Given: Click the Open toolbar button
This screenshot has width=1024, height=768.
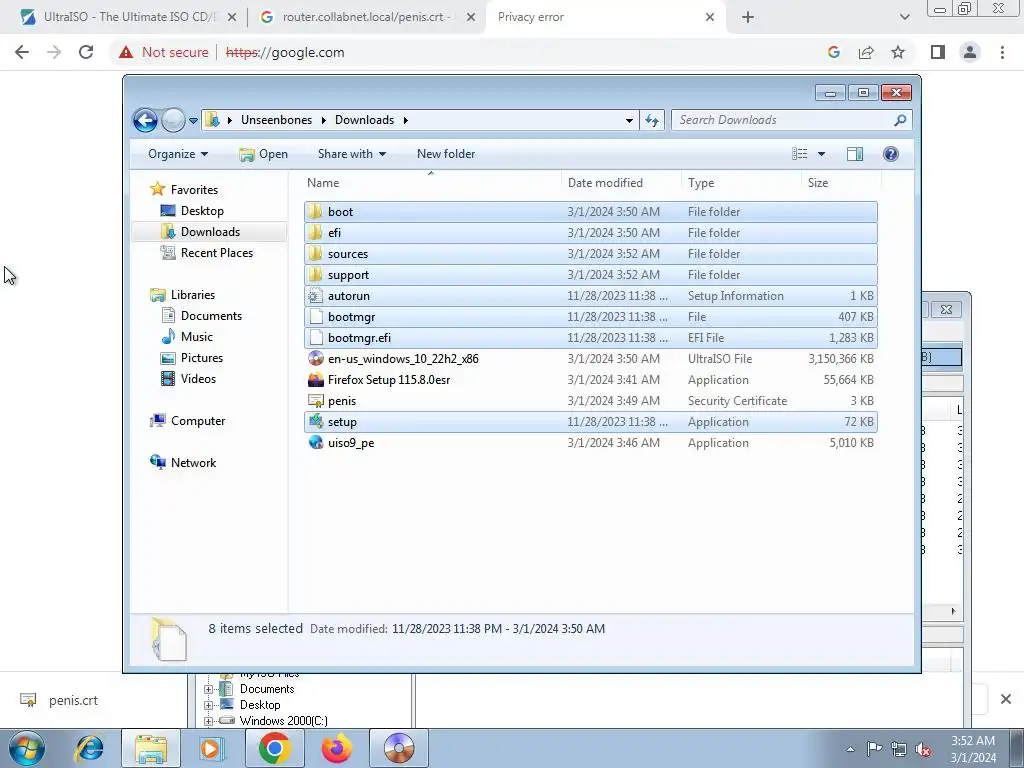Looking at the screenshot, I should [x=263, y=154].
